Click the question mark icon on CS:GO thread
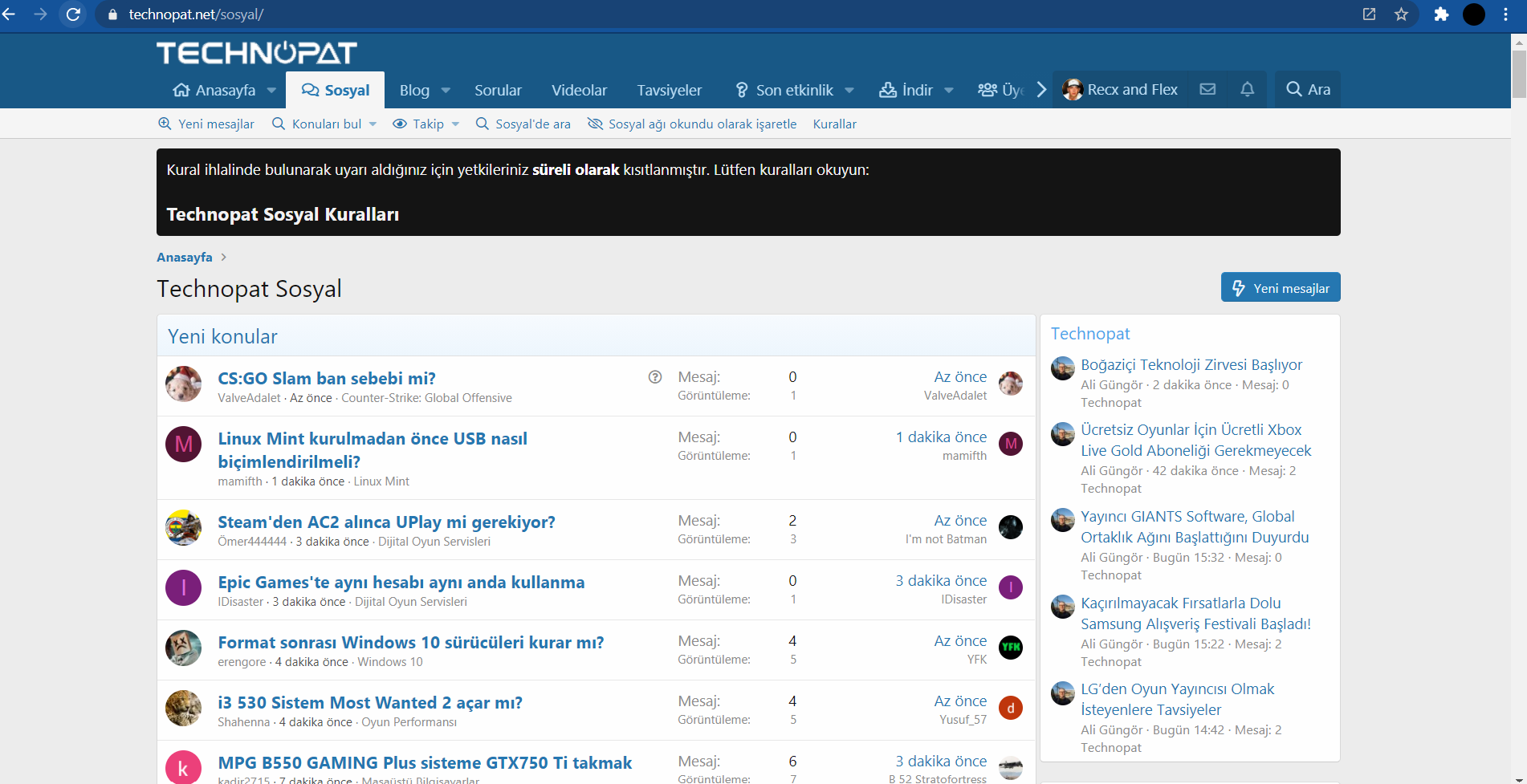This screenshot has height=784, width=1527. point(655,377)
